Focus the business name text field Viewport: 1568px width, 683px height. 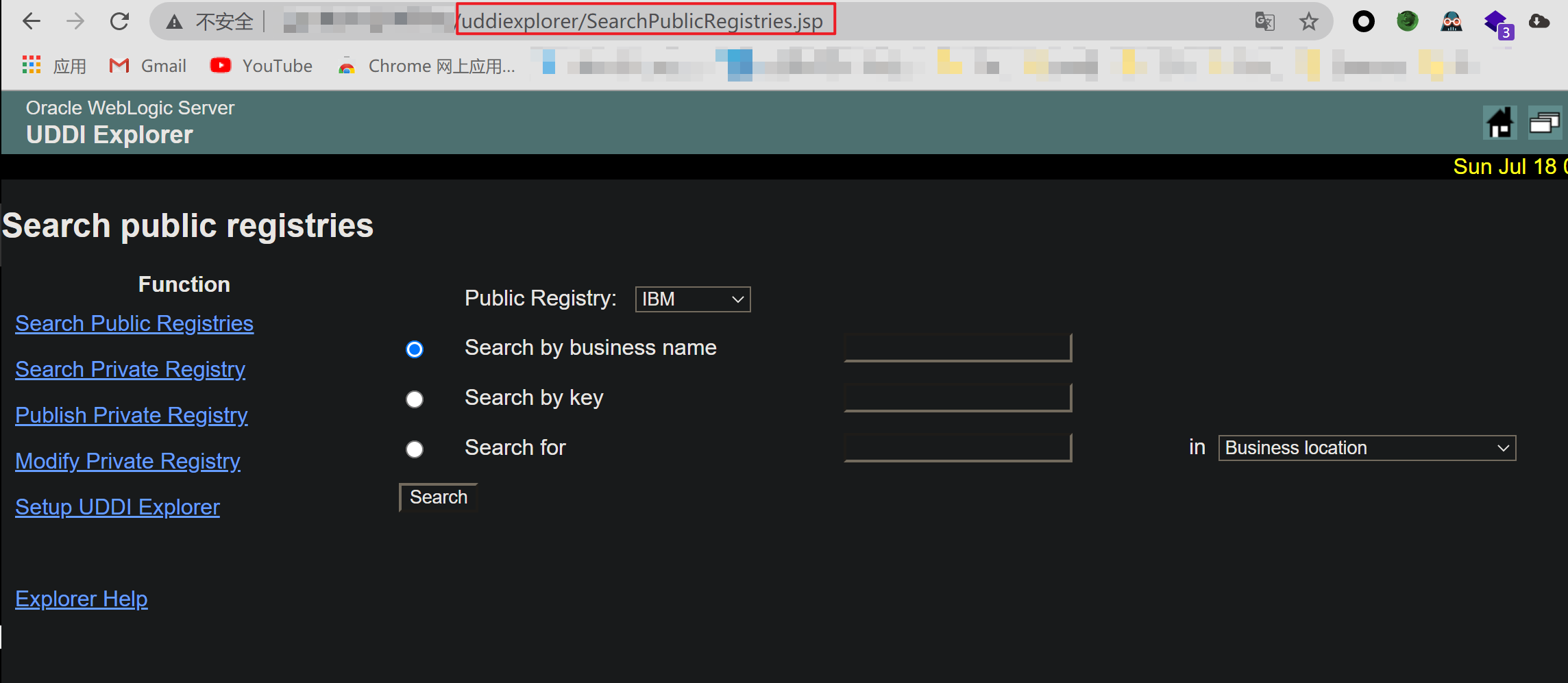[x=958, y=348]
